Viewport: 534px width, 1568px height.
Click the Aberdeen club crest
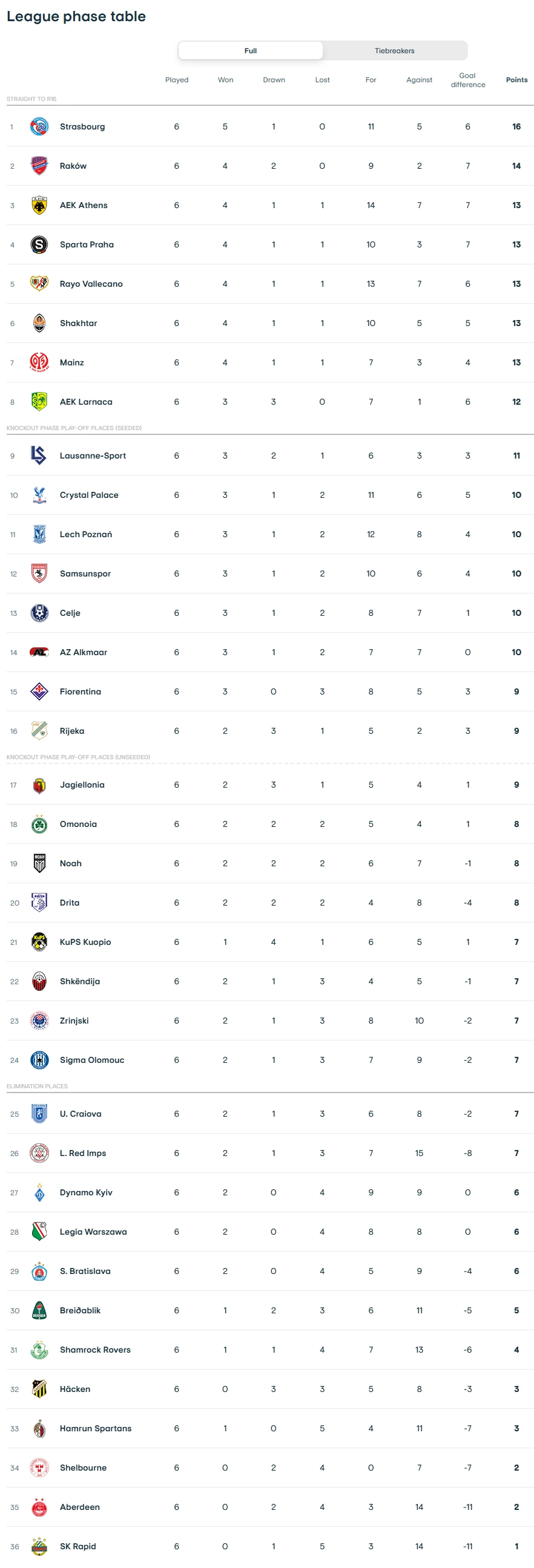(x=39, y=1506)
